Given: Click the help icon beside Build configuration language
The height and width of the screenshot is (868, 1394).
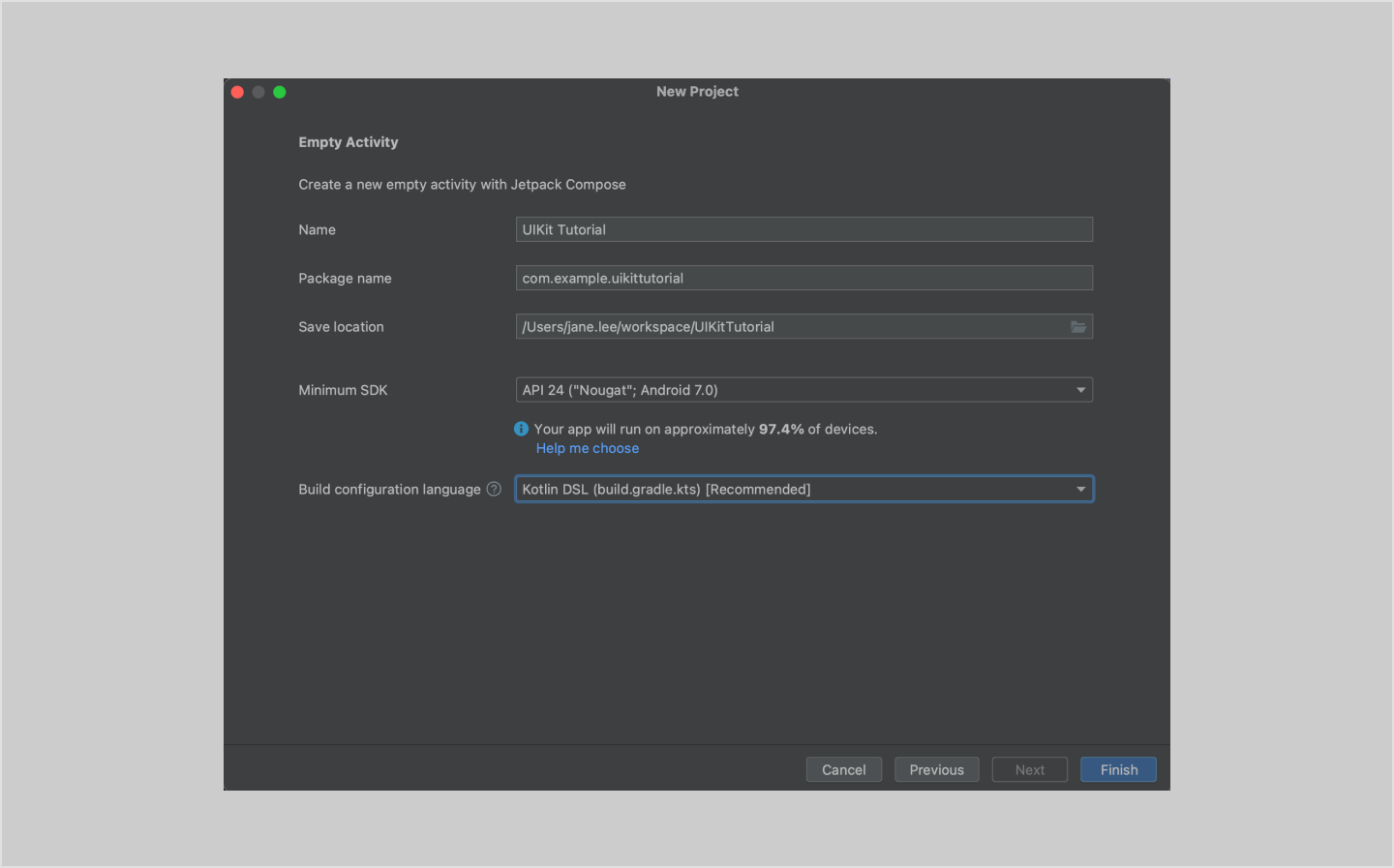Looking at the screenshot, I should (x=494, y=489).
